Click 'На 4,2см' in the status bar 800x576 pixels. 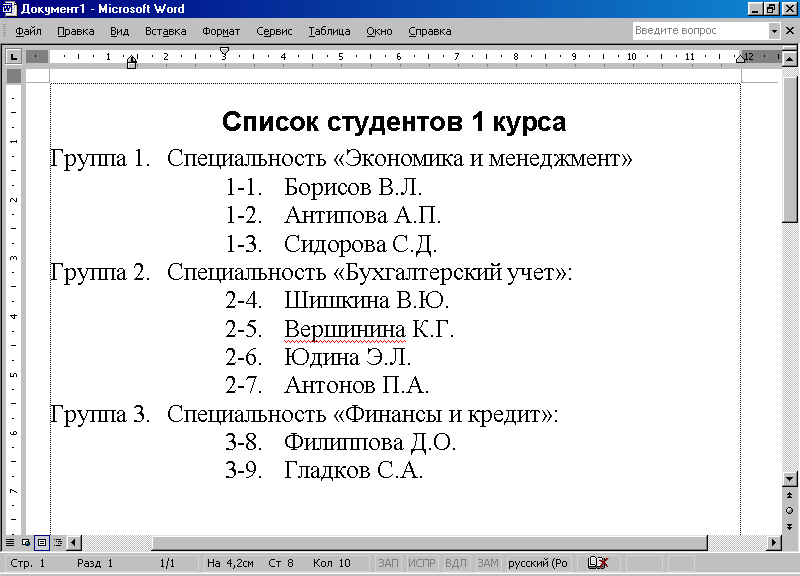click(x=230, y=563)
